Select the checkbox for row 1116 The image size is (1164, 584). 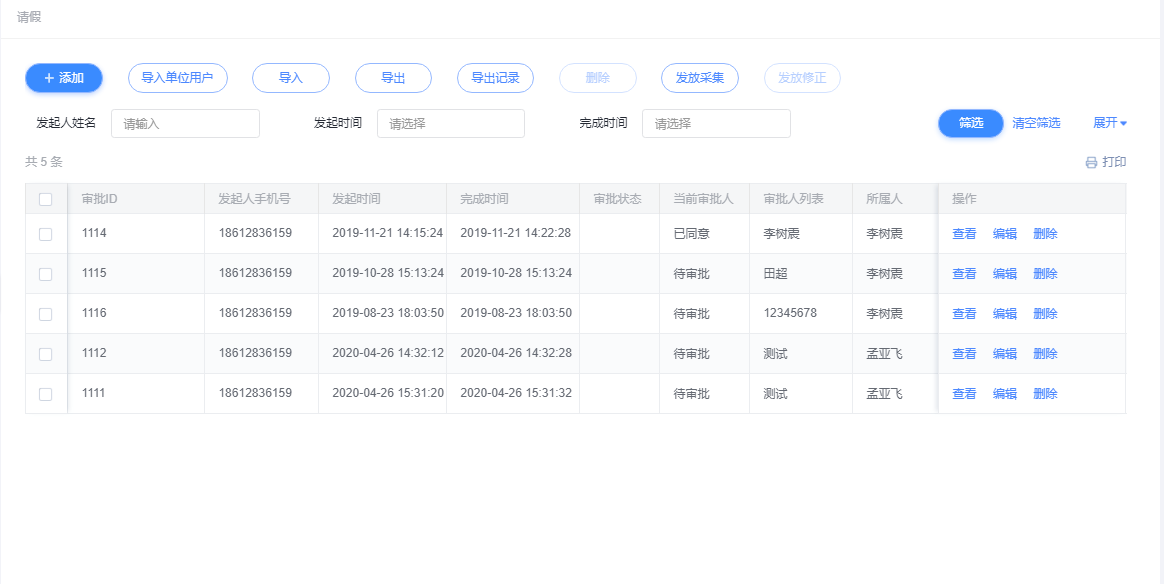tap(45, 314)
